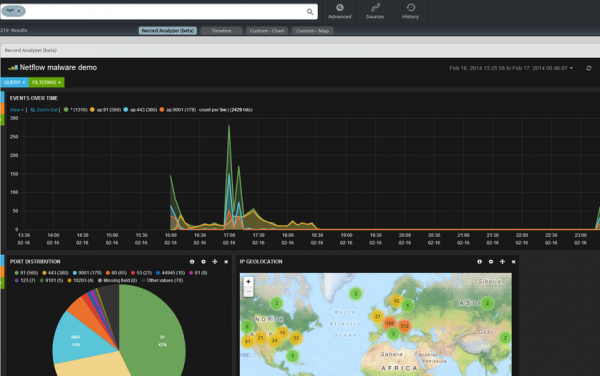Toggle port 9001 (179) in pie legend
The image size is (600, 376).
(x=87, y=273)
